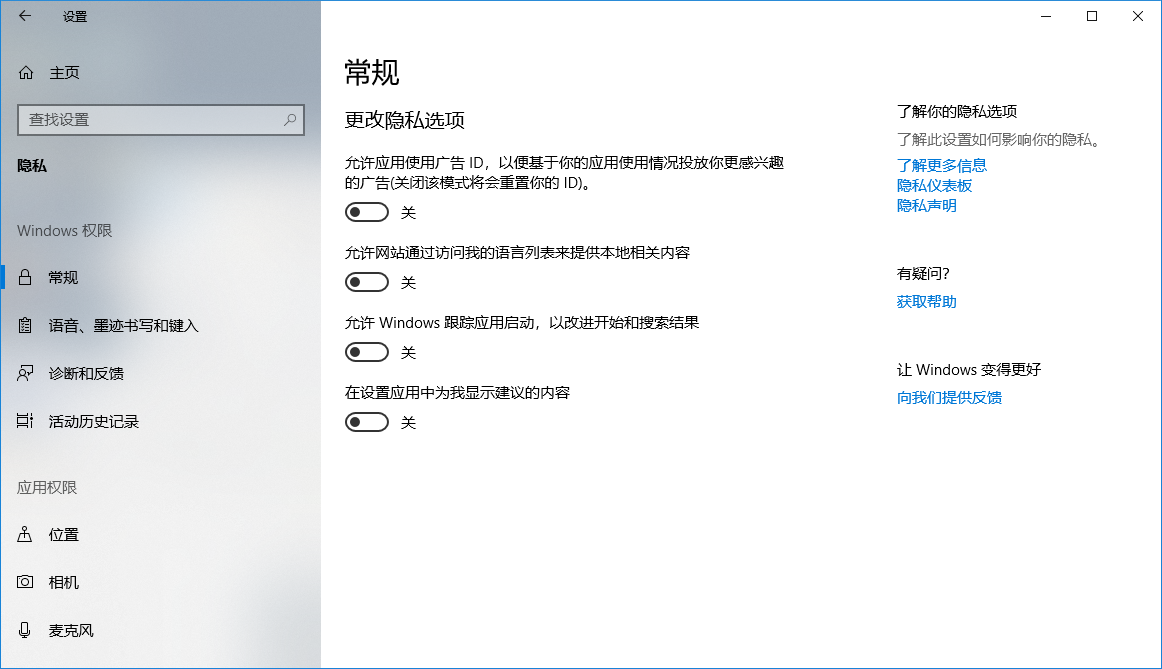The width and height of the screenshot is (1162, 669).
Task: Toggle Windows app launch tracking switch
Action: point(367,352)
